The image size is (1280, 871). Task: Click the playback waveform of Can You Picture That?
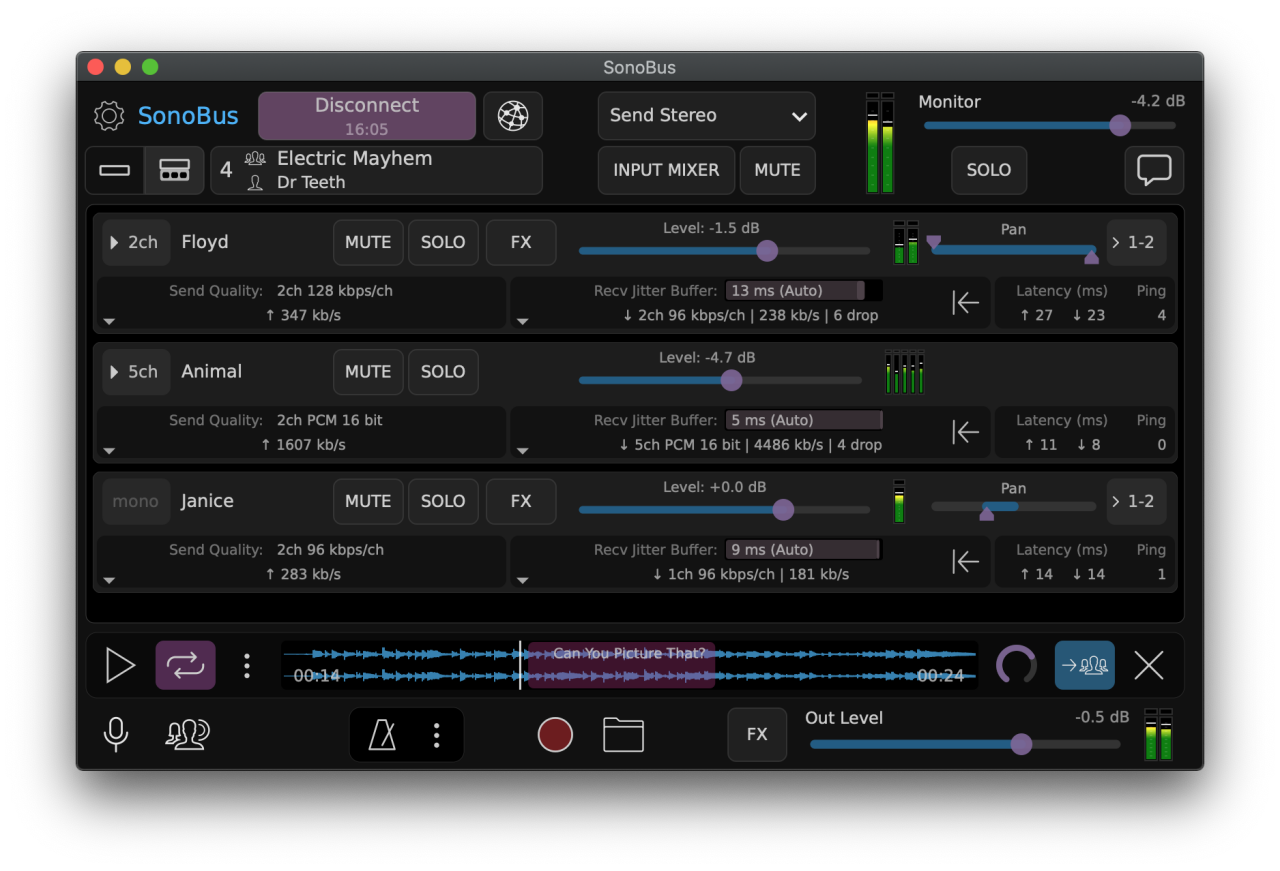pos(628,665)
